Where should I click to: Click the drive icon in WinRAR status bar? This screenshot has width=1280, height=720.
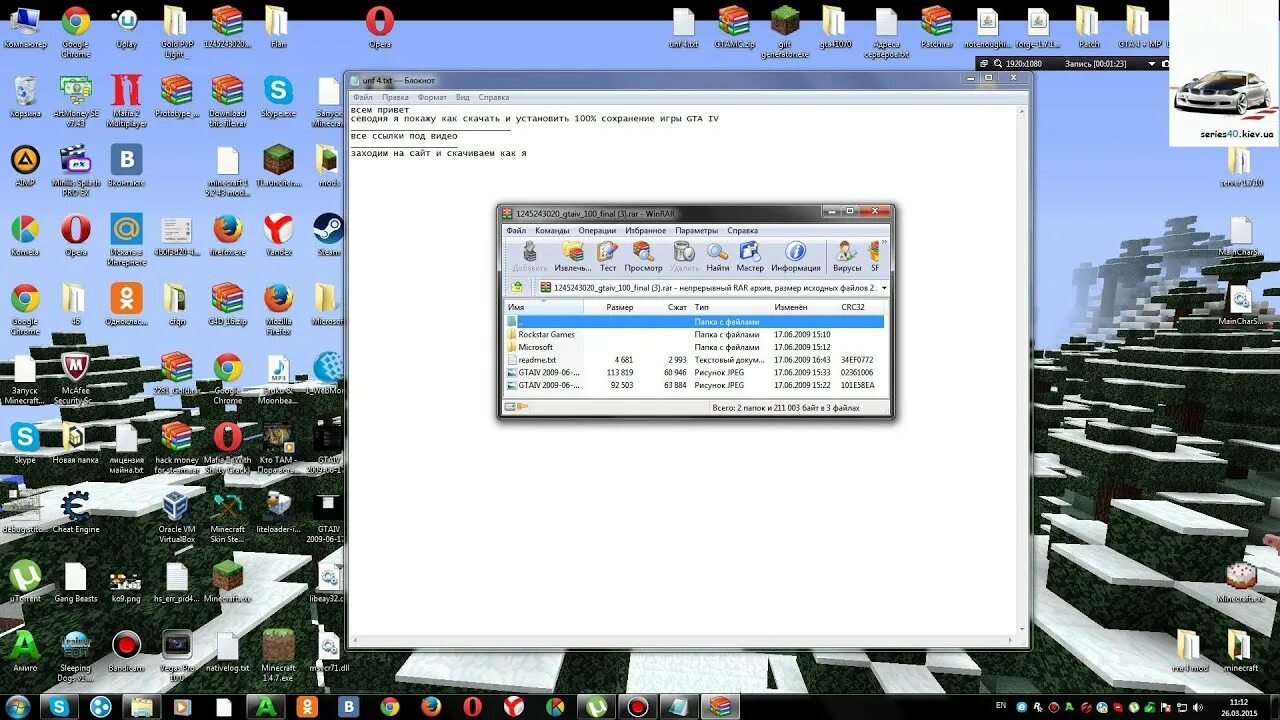click(510, 407)
